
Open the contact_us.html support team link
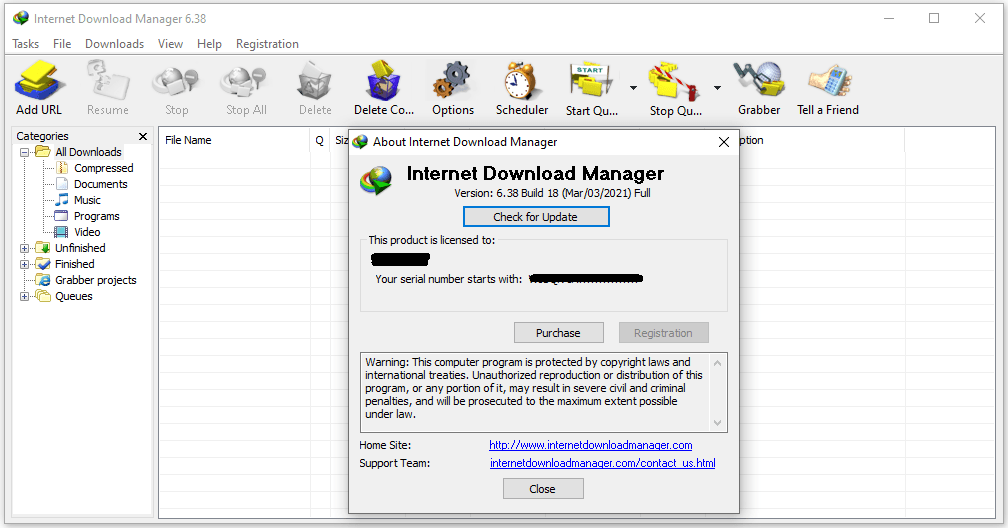[x=602, y=463]
